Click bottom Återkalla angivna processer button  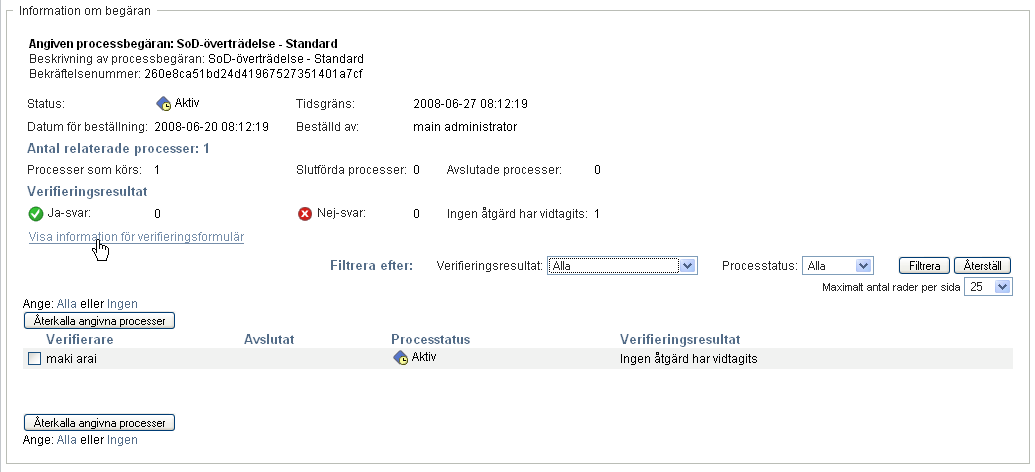point(100,423)
